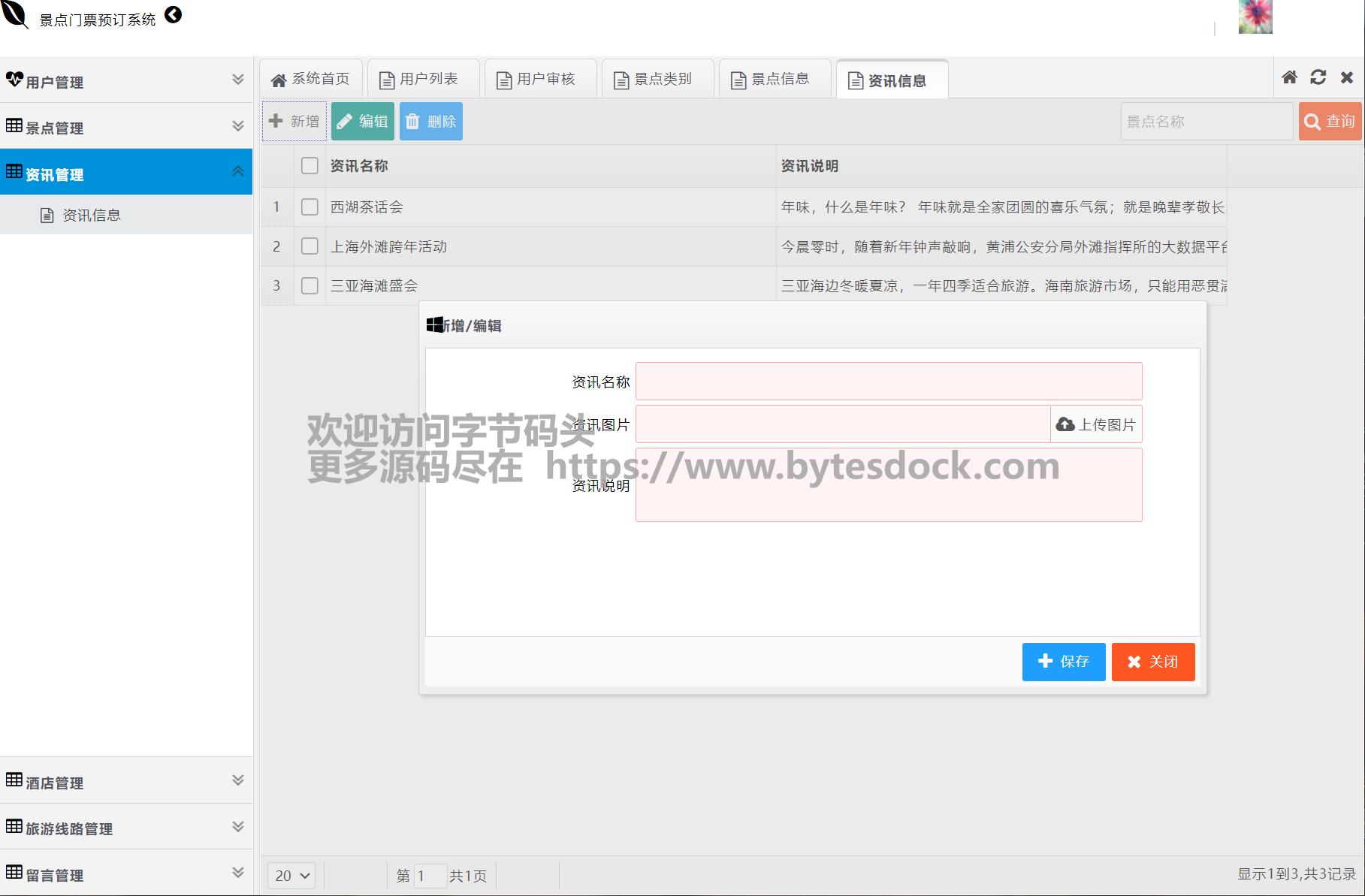The height and width of the screenshot is (896, 1365).
Task: Click the 资讯名称 input field in dialog
Action: pyautogui.click(x=888, y=382)
